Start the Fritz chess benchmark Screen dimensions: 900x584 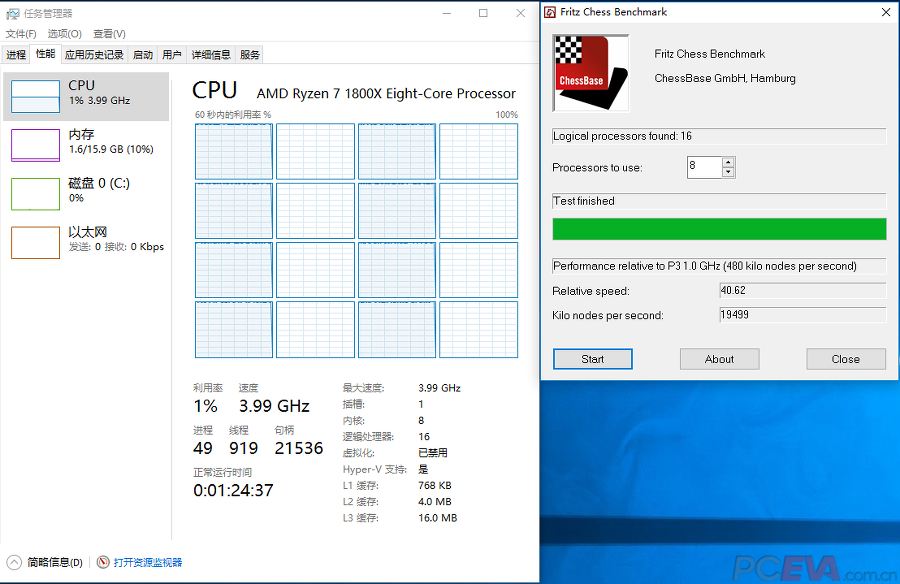pos(592,359)
